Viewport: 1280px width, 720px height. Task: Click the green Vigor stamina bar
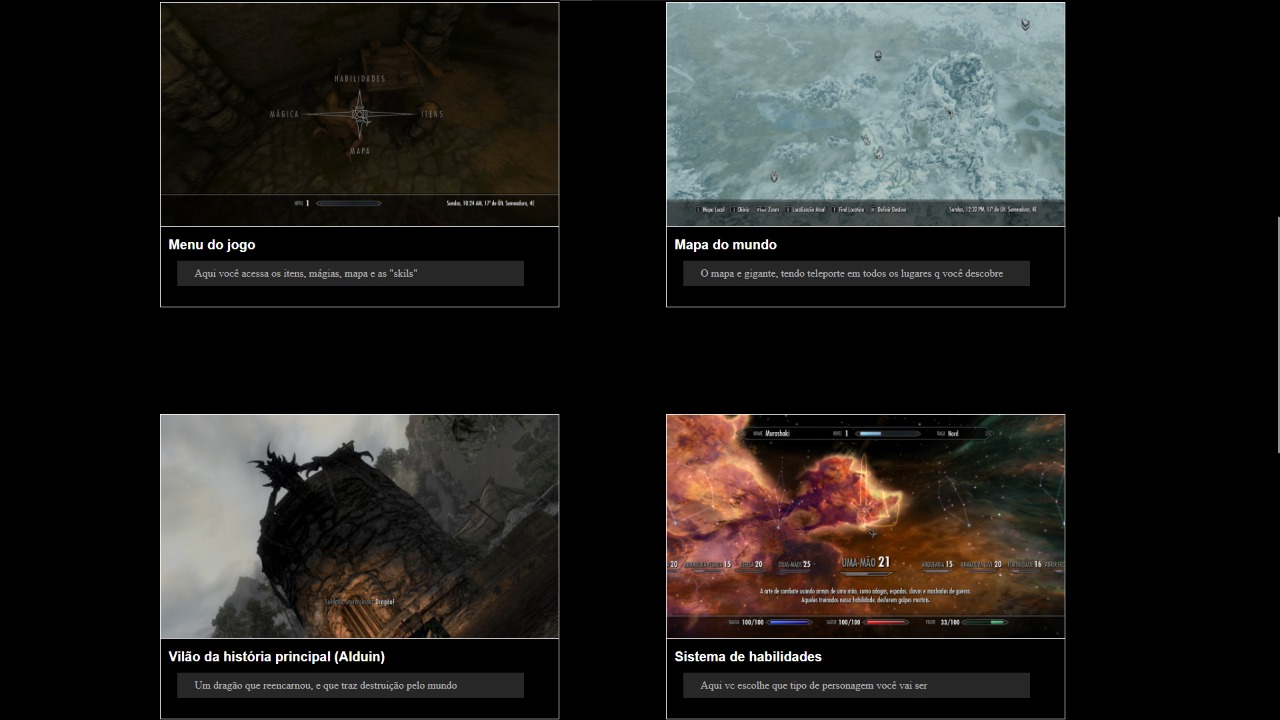point(985,621)
